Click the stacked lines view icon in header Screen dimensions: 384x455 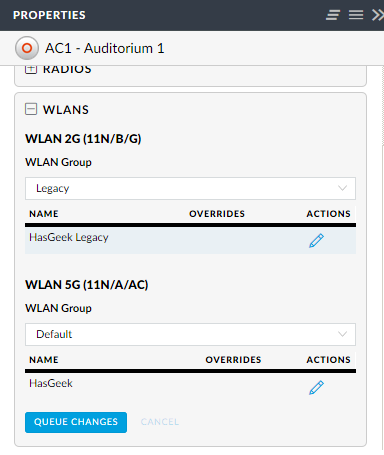coord(333,15)
